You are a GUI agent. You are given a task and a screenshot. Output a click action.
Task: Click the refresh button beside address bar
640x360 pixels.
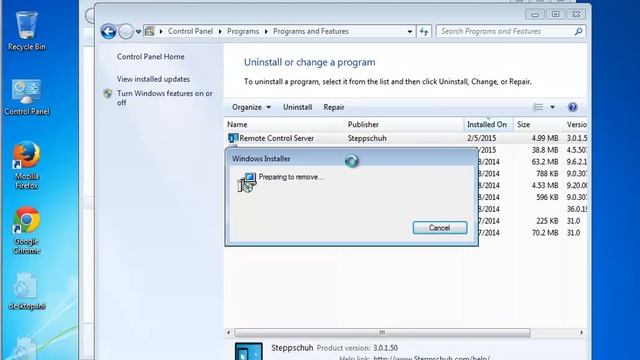pyautogui.click(x=424, y=31)
